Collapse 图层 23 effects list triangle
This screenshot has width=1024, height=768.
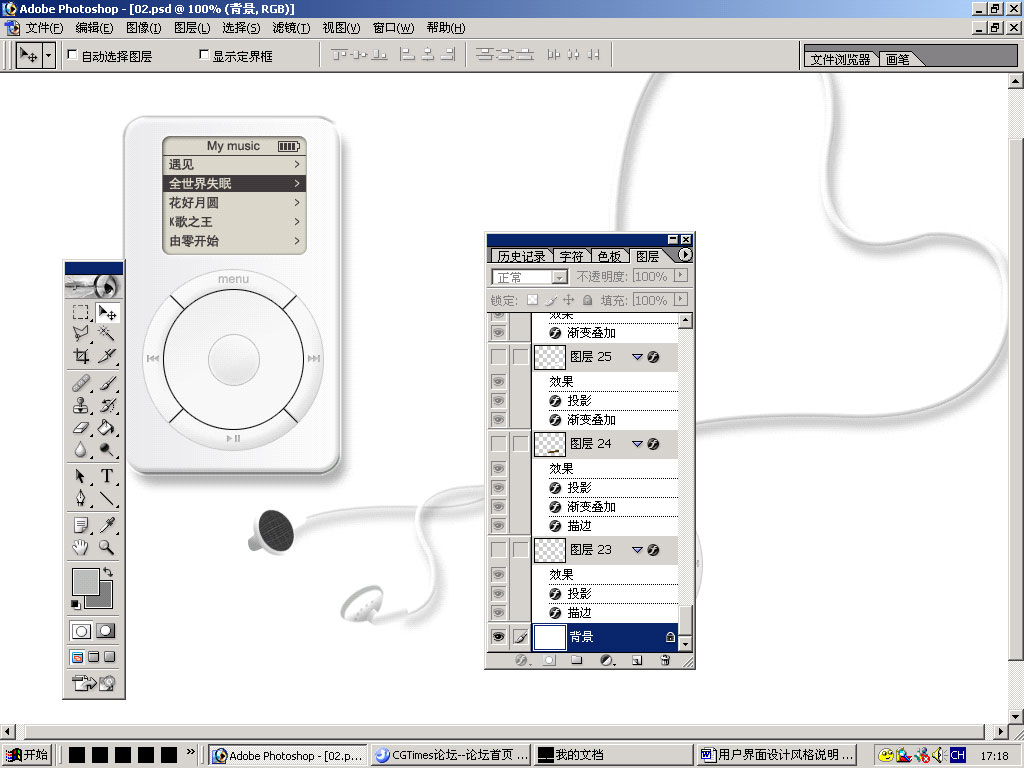637,550
